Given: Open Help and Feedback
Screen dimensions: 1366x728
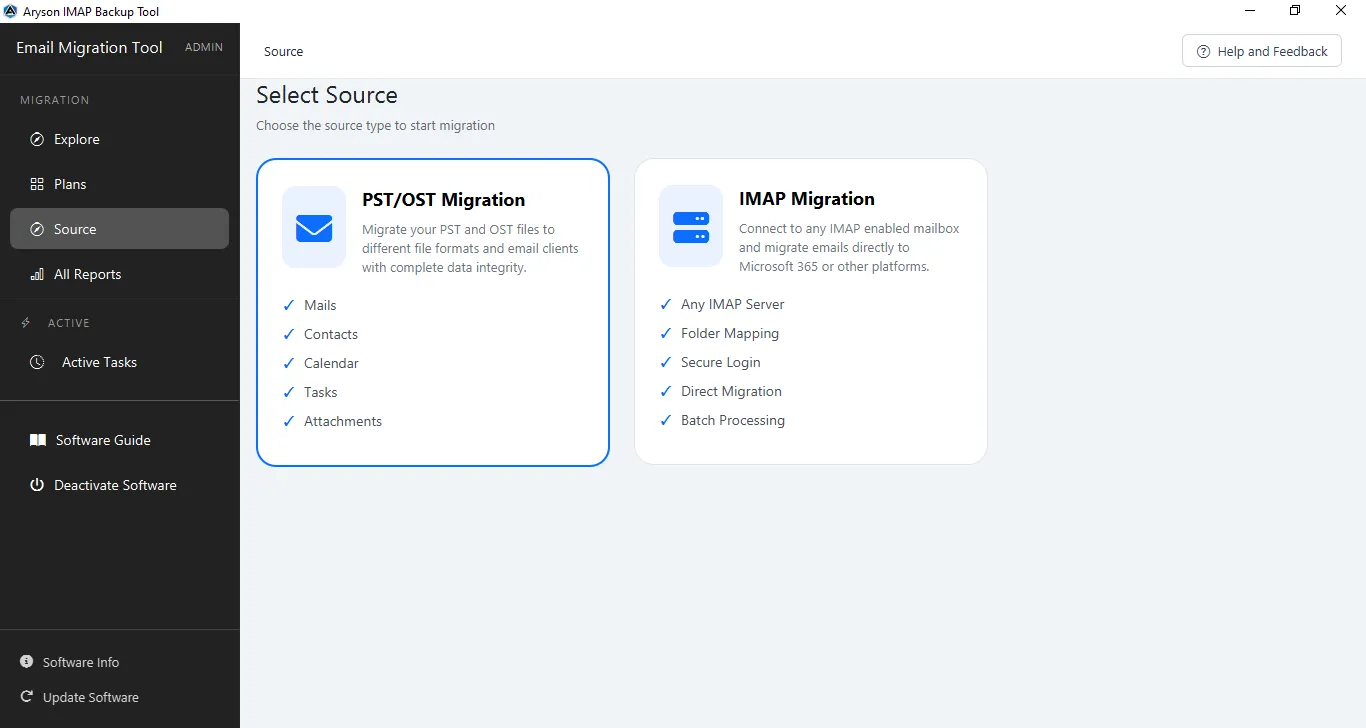Looking at the screenshot, I should (1262, 51).
